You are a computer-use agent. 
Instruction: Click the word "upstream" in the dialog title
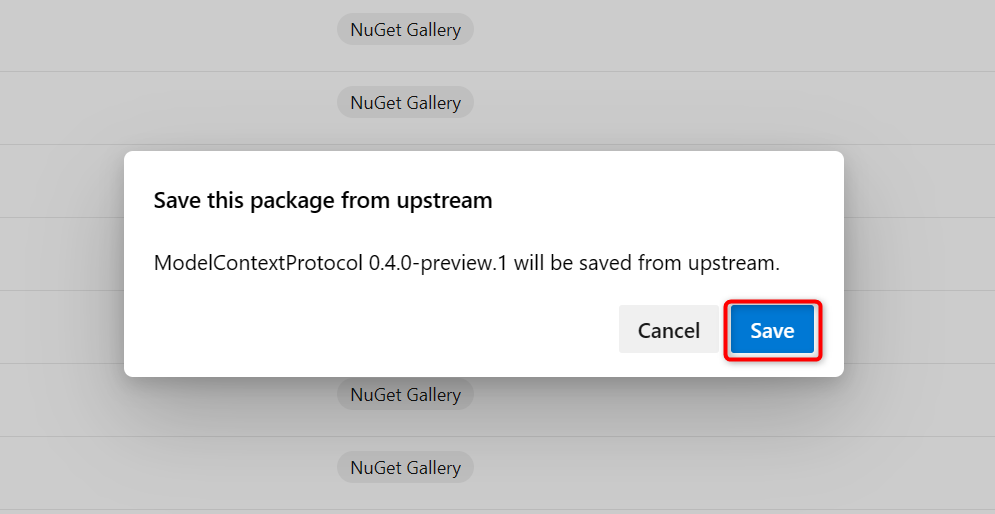448,200
